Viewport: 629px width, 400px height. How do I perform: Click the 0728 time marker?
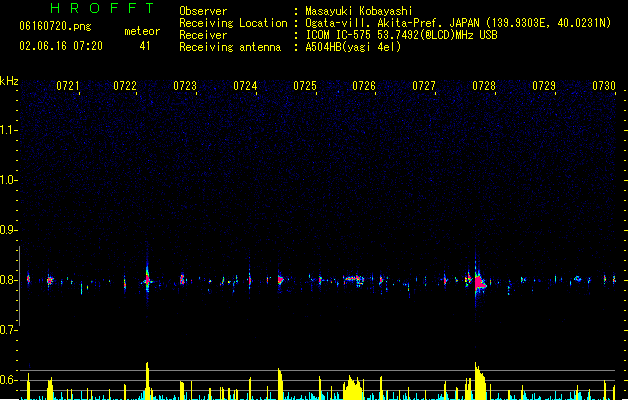pyautogui.click(x=484, y=85)
